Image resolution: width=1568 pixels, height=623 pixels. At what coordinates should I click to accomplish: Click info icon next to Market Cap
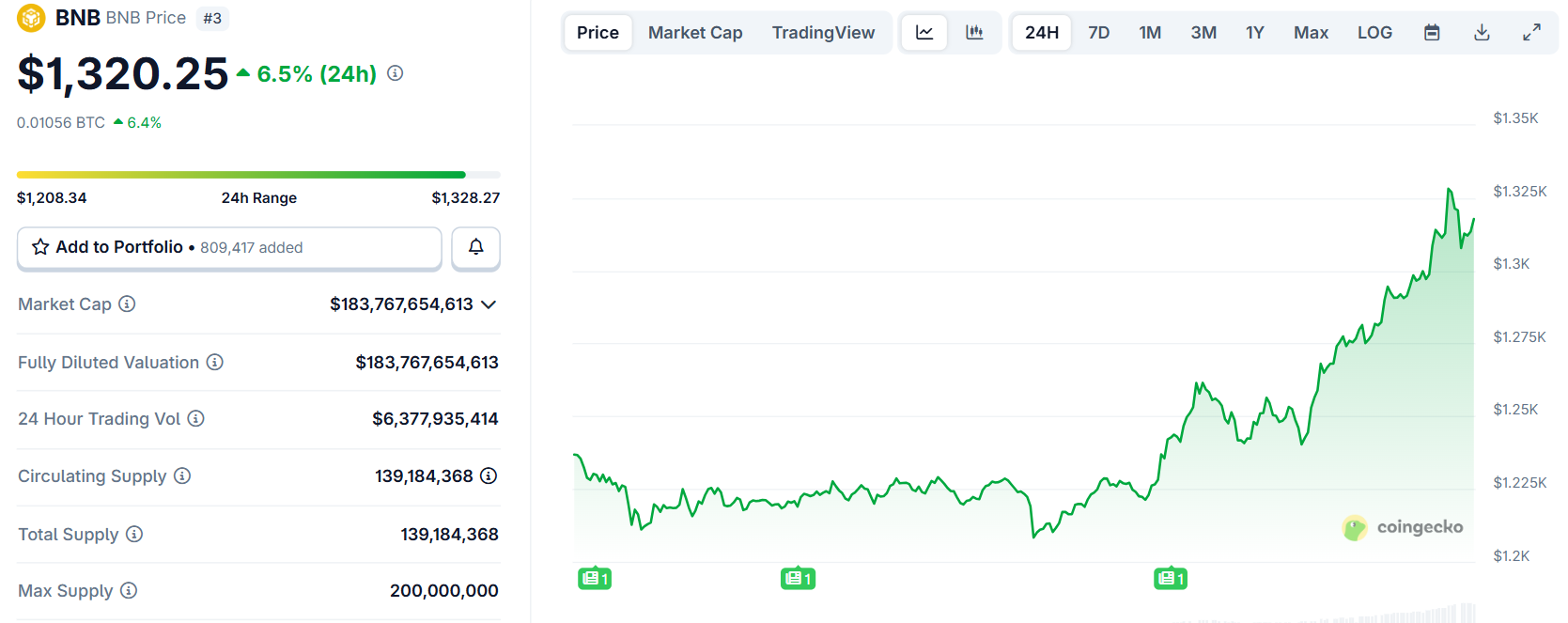(x=127, y=304)
